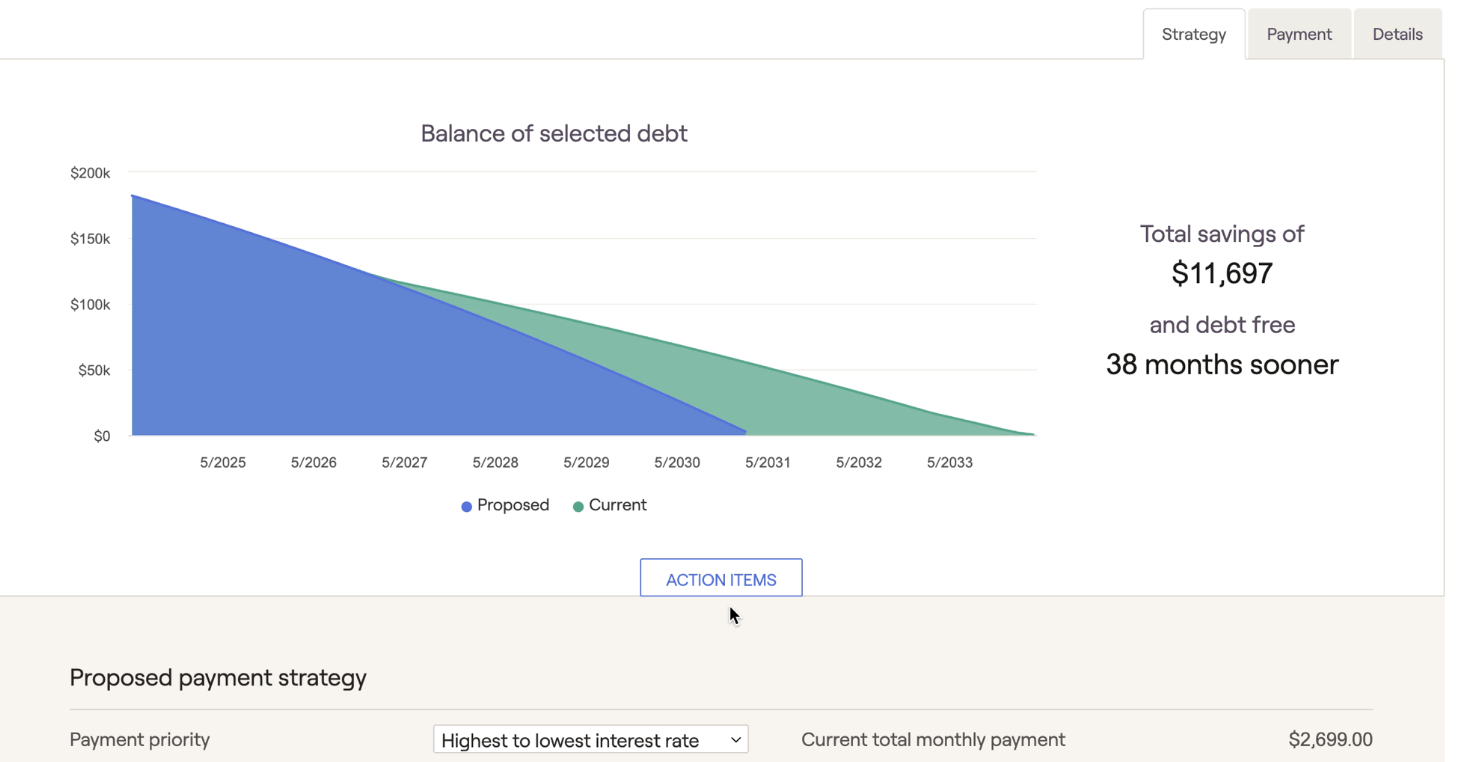
Task: Open the Payment priority dropdown
Action: pos(590,740)
